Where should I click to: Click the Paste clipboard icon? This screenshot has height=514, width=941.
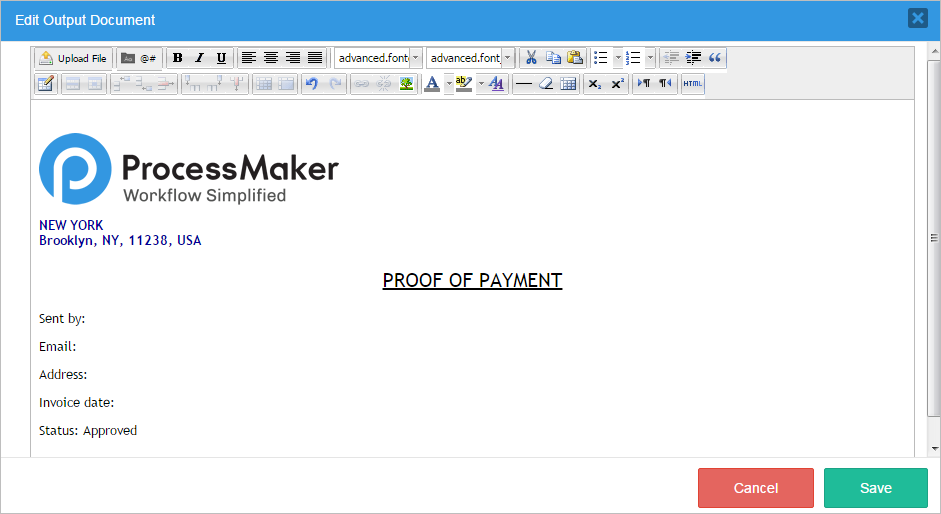point(575,58)
